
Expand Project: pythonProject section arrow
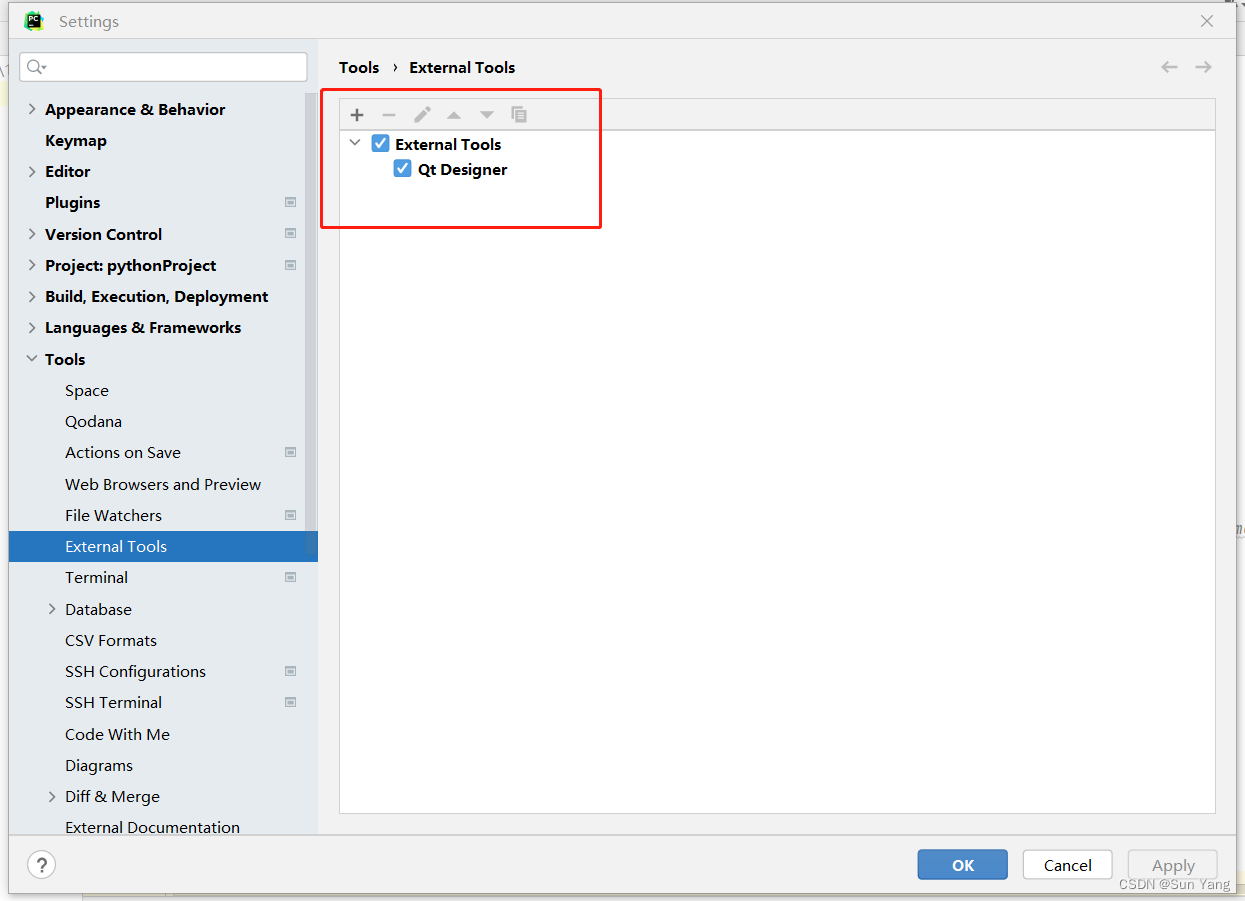coord(32,265)
